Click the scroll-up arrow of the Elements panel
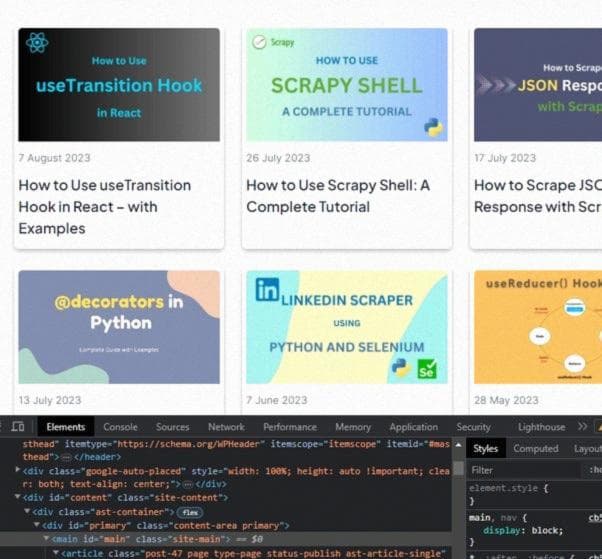 click(x=458, y=445)
